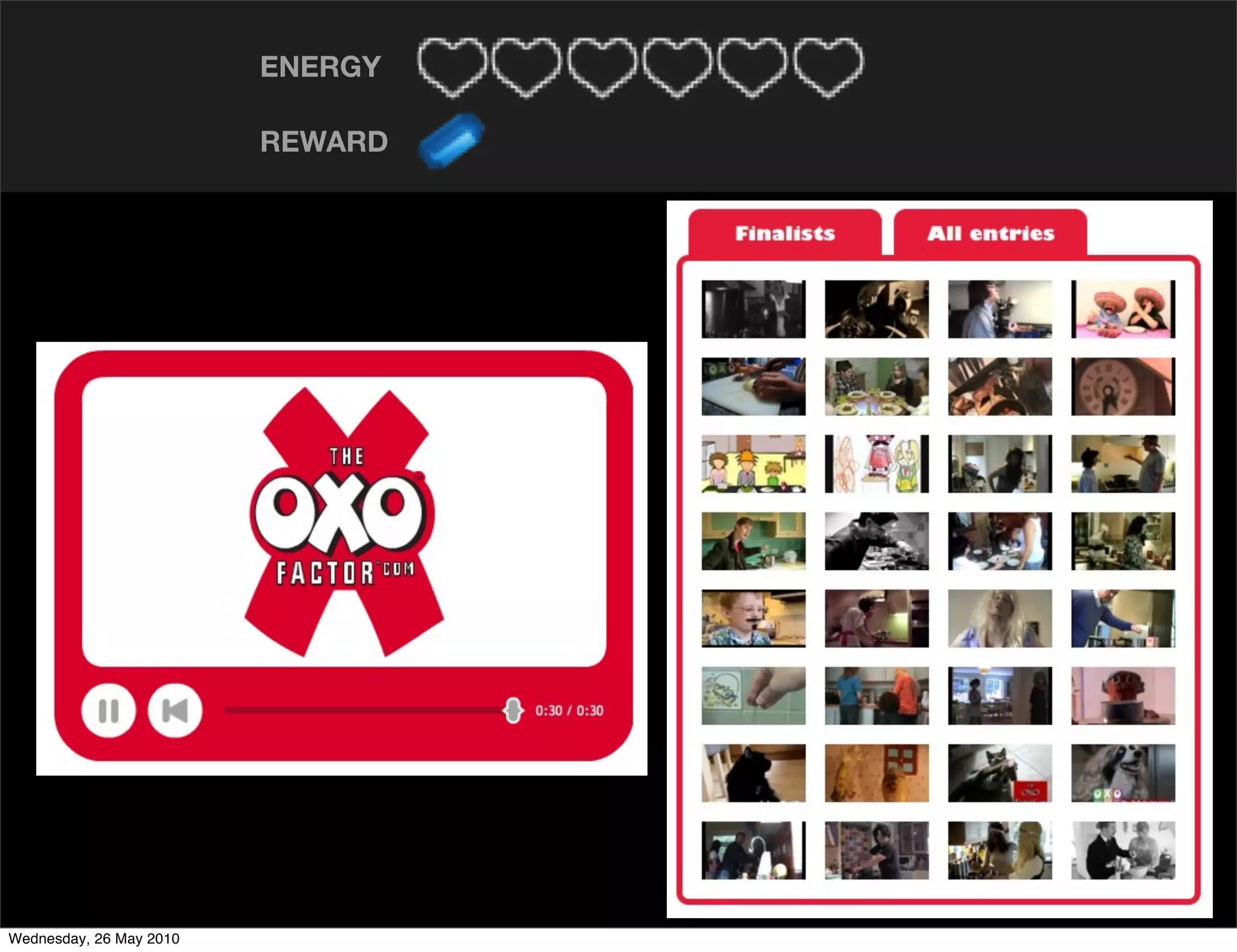Click the 0:30 / 0:30 time display
The width and height of the screenshot is (1237, 952).
coord(569,710)
